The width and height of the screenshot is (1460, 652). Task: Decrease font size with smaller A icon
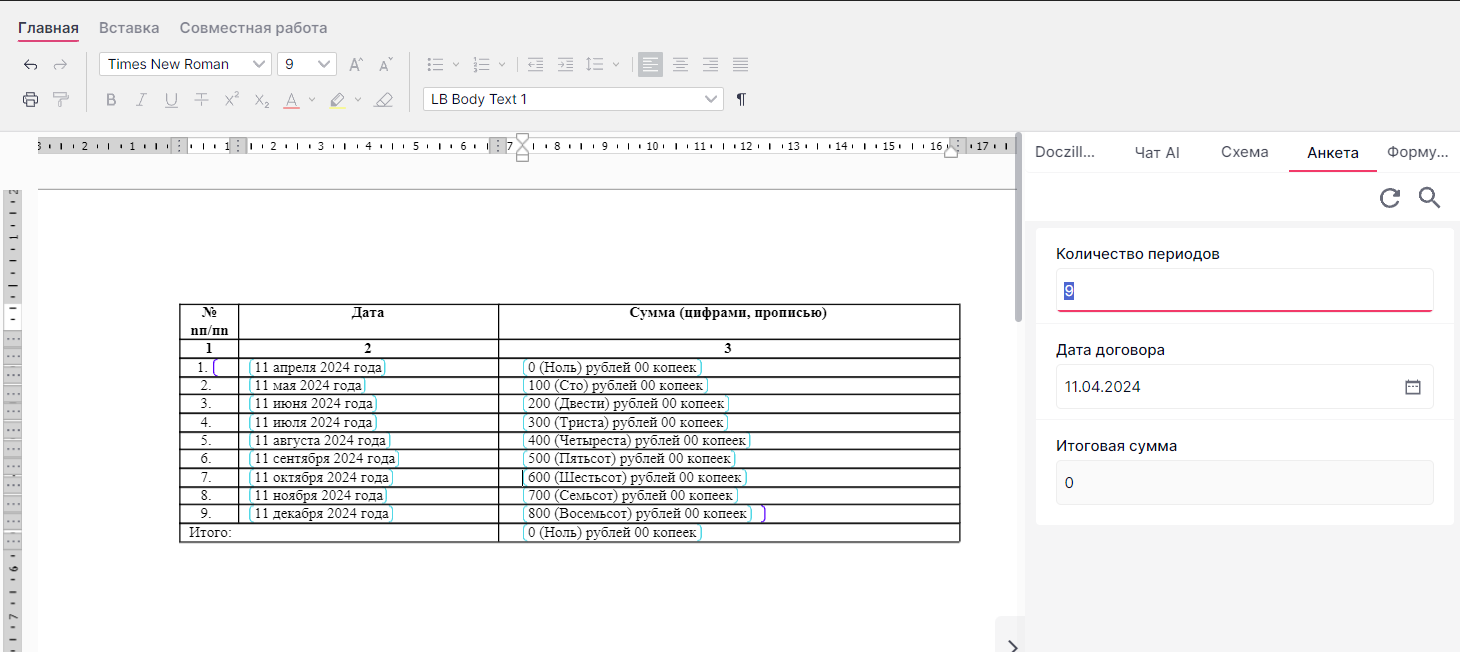[x=386, y=65]
